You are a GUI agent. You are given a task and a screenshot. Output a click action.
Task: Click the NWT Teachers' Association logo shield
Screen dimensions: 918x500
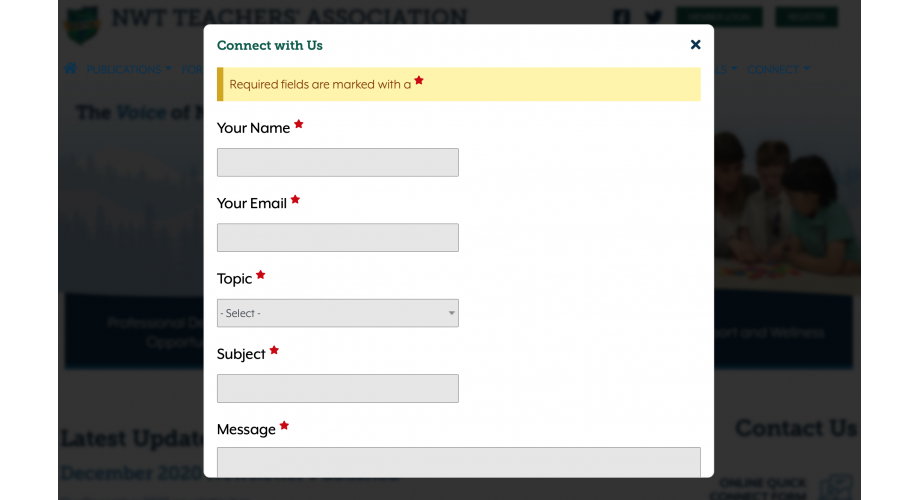pos(82,25)
